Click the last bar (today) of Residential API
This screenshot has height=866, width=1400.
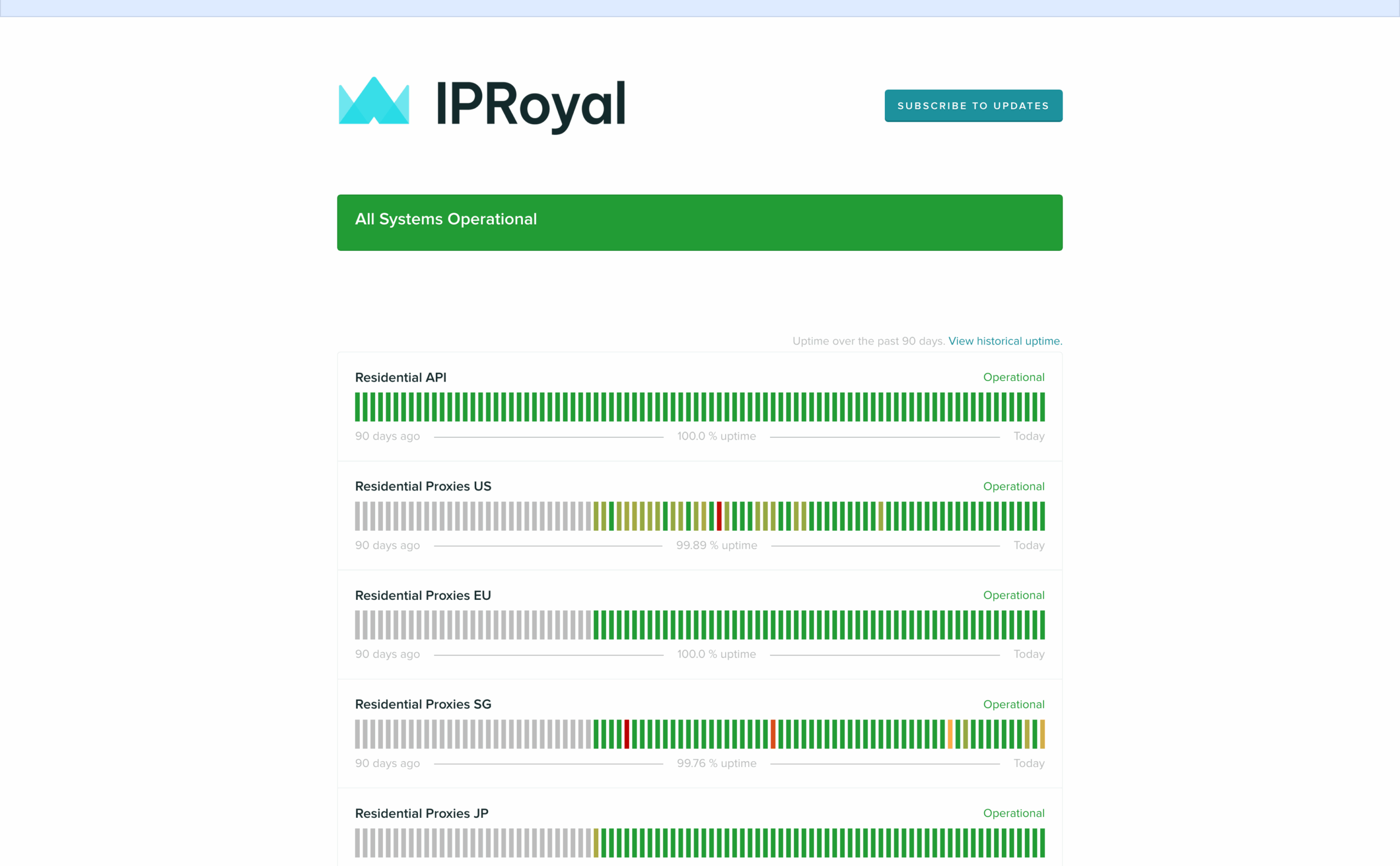pos(1042,407)
